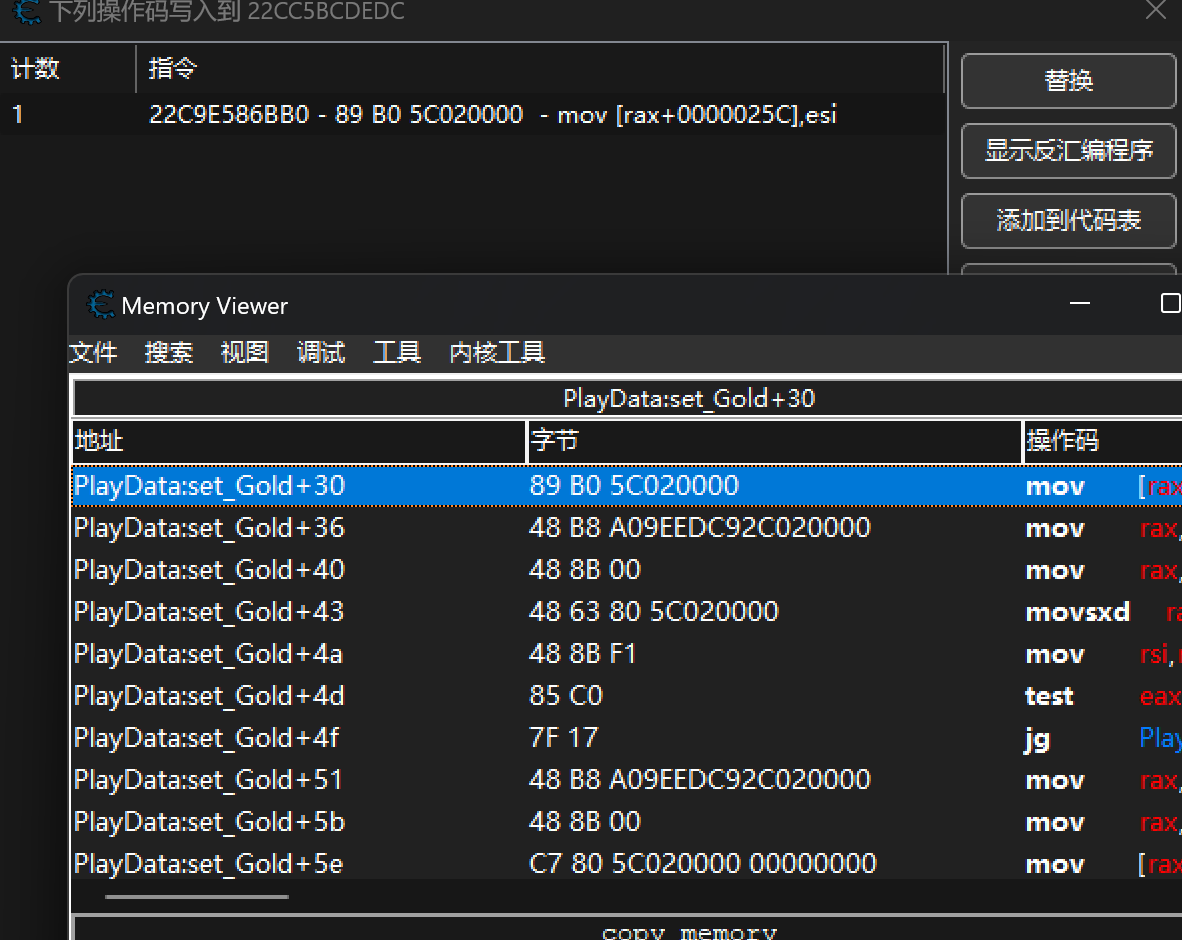The width and height of the screenshot is (1182, 940).
Task: Open the 文件 menu in Memory Viewer
Action: coord(93,352)
